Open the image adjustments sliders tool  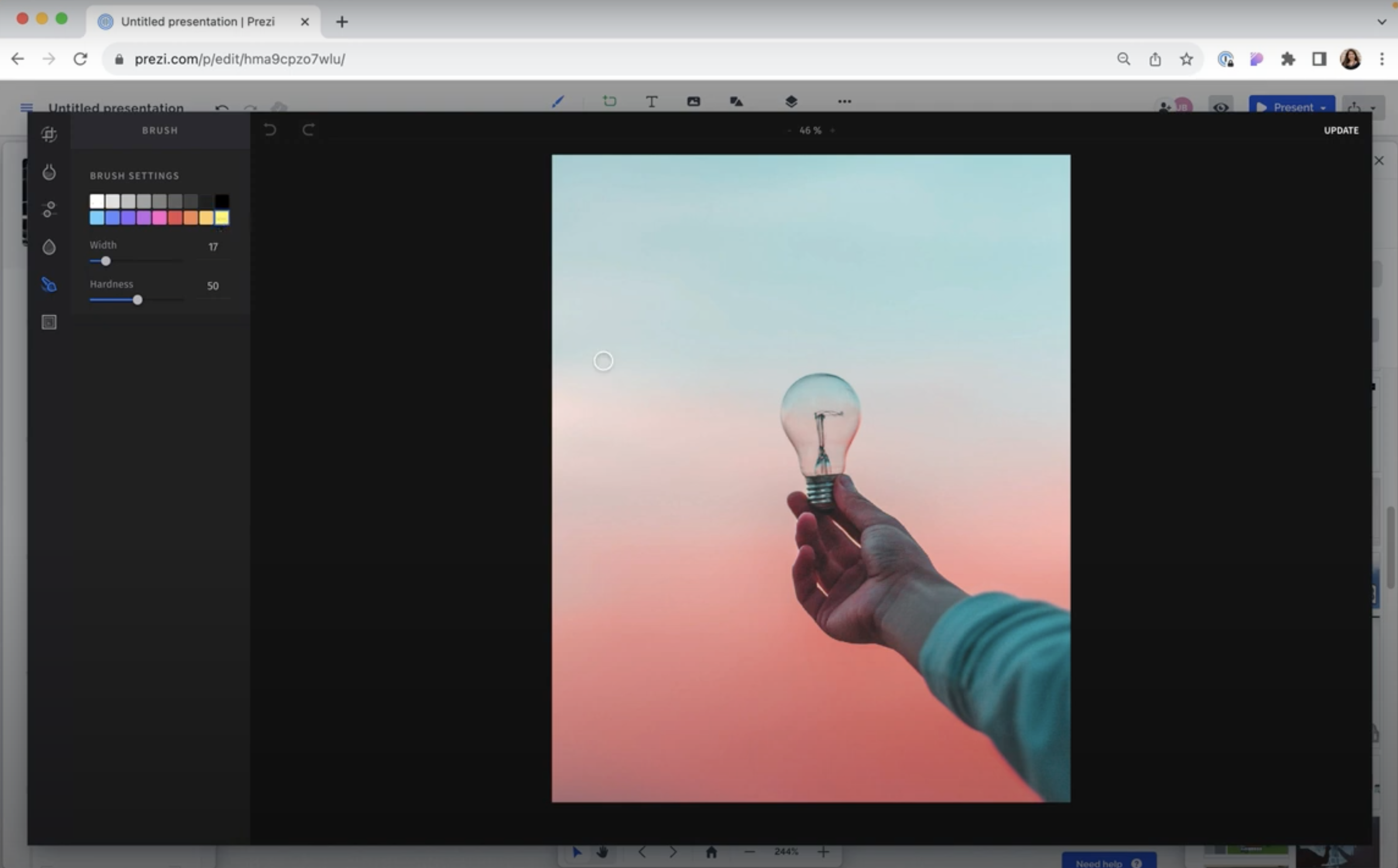point(49,209)
